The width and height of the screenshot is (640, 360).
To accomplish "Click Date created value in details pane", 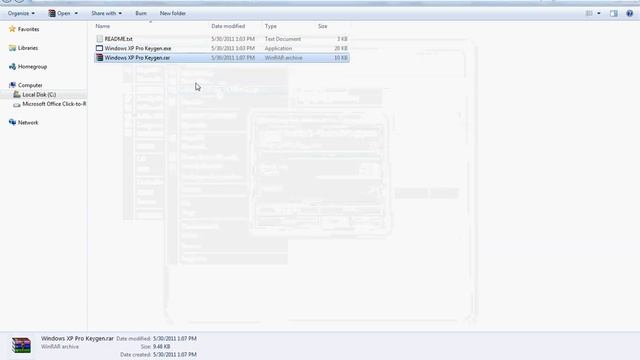I will pyautogui.click(x=175, y=354).
